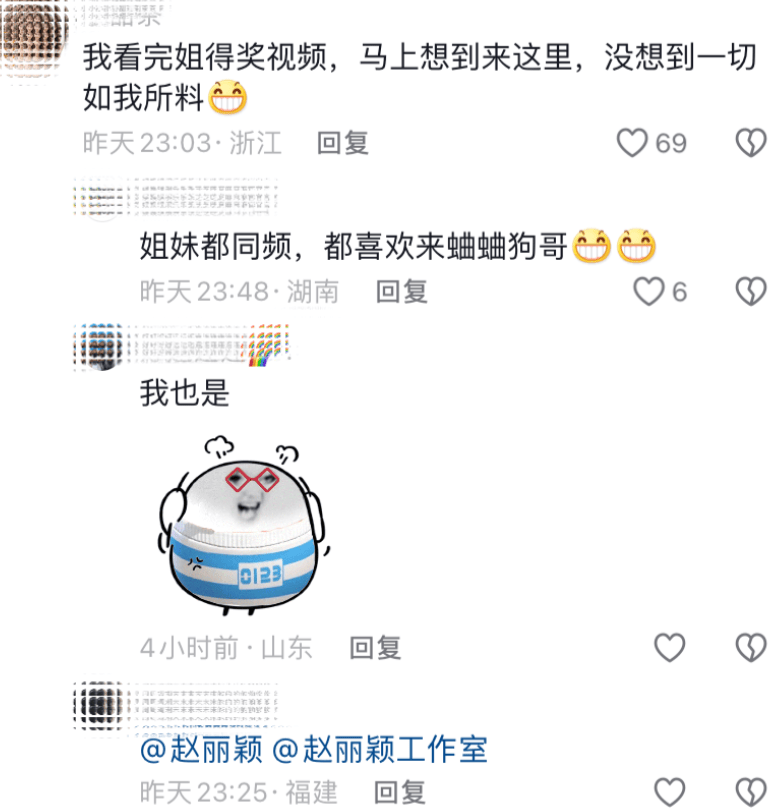Like the Hunan reply with 6 likes
This screenshot has height=812, width=782.
tap(649, 292)
